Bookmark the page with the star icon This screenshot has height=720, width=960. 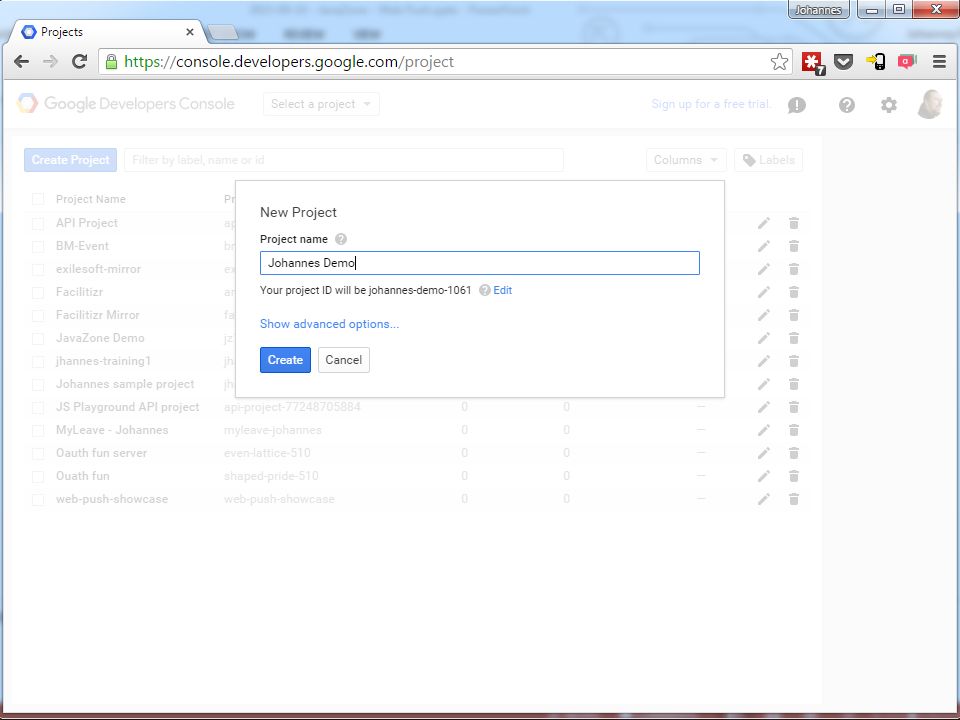pyautogui.click(x=779, y=61)
